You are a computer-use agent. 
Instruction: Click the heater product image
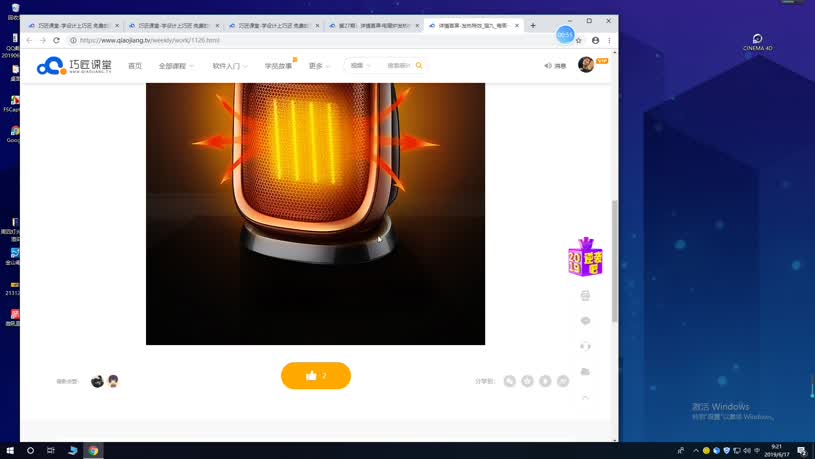click(316, 214)
